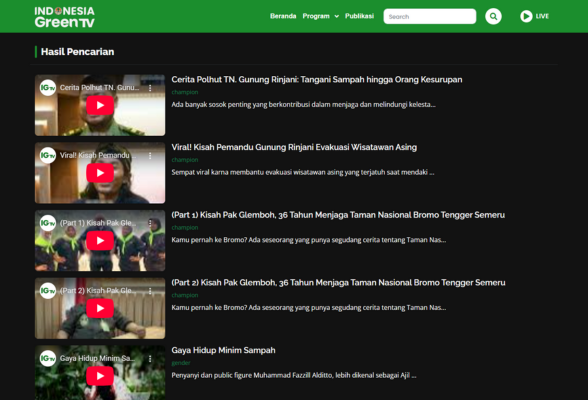Viewport: 588px width, 400px height.
Task: Click the Hasil Pencarian heading
Action: (x=77, y=52)
